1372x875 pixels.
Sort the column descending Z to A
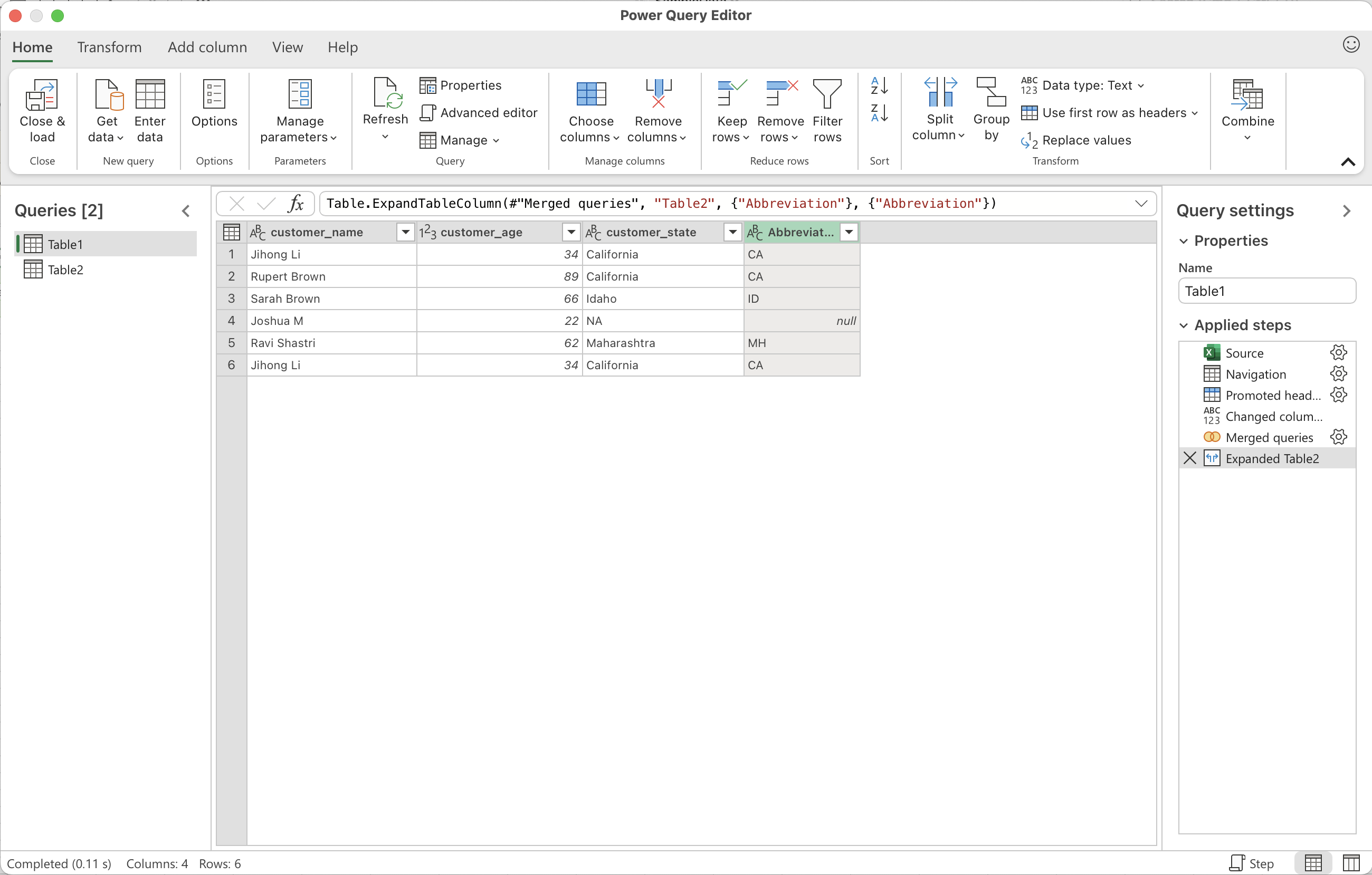point(879,113)
